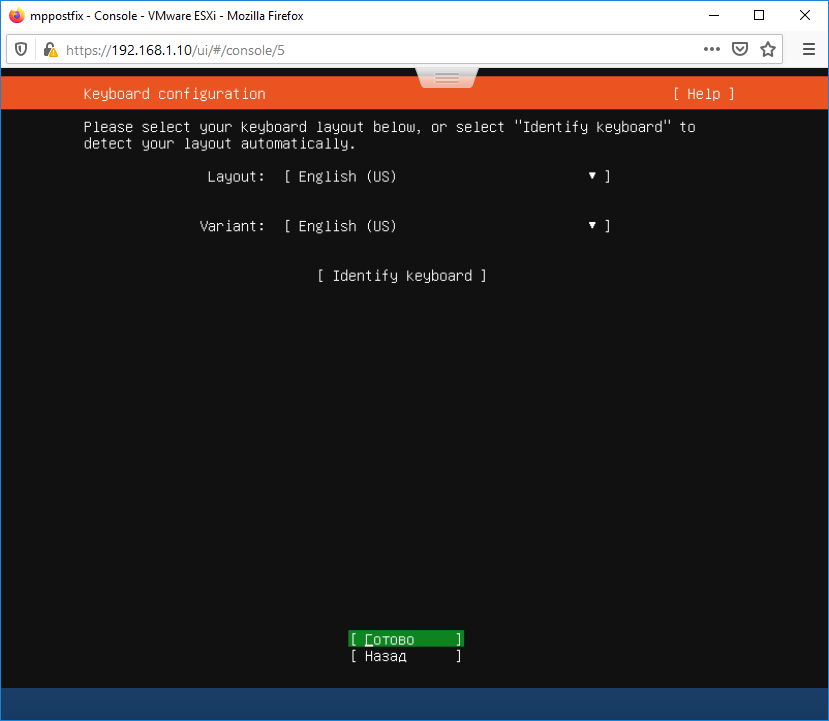
Task: Click the Назад button
Action: [405, 656]
